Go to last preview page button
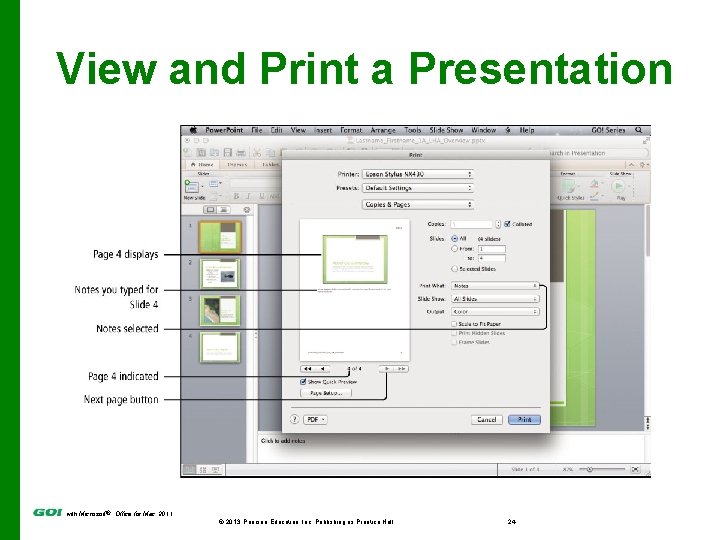This screenshot has height=540, width=720. click(x=401, y=369)
